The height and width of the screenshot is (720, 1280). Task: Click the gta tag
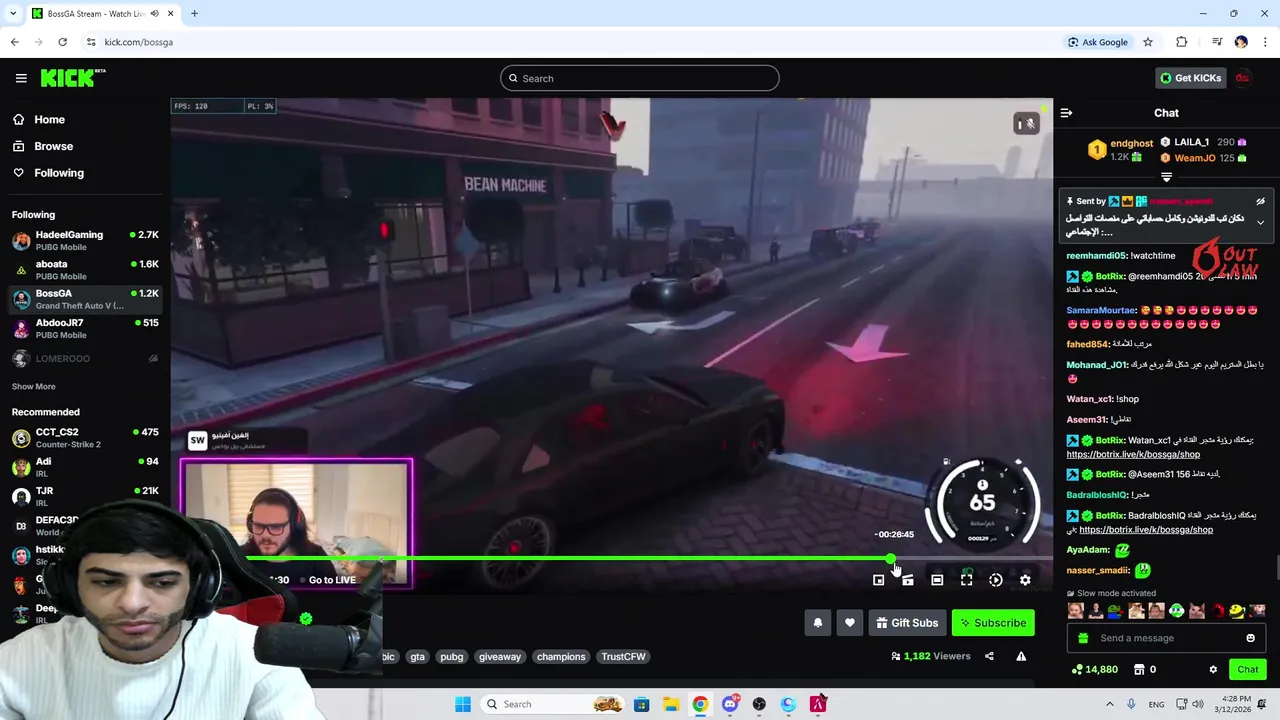418,657
